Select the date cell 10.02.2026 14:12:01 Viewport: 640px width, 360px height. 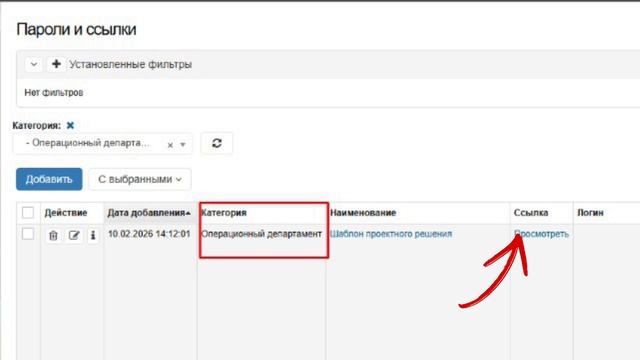[149, 234]
